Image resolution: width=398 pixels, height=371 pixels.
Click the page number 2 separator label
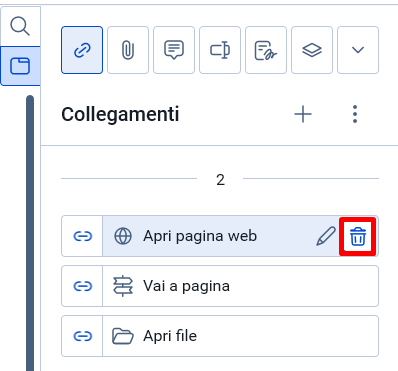tap(220, 180)
